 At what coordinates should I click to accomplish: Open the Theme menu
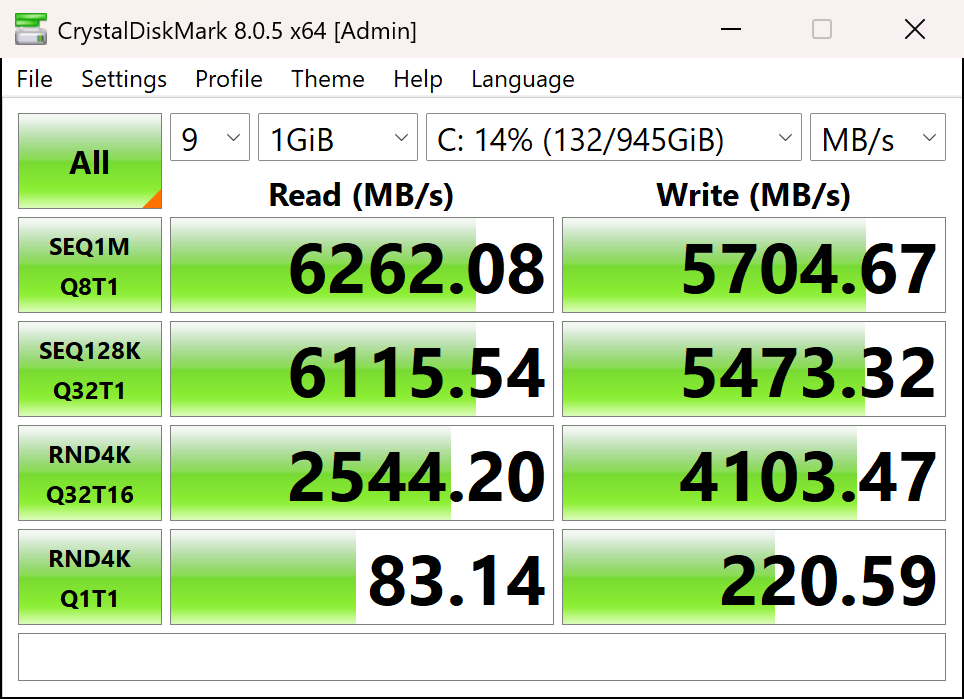click(328, 79)
